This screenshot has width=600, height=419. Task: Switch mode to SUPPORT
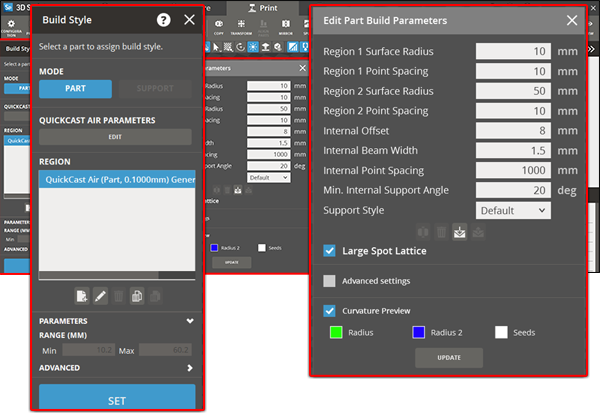point(155,89)
